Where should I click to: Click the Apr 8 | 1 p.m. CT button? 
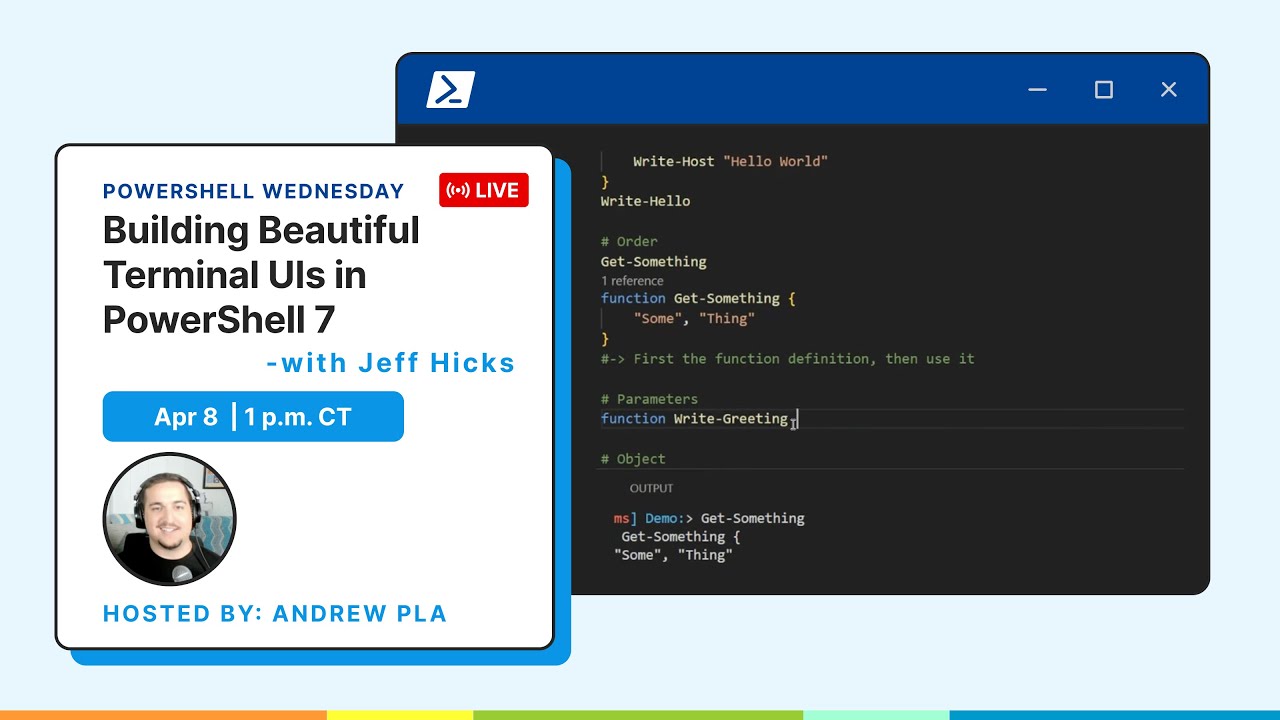(253, 417)
